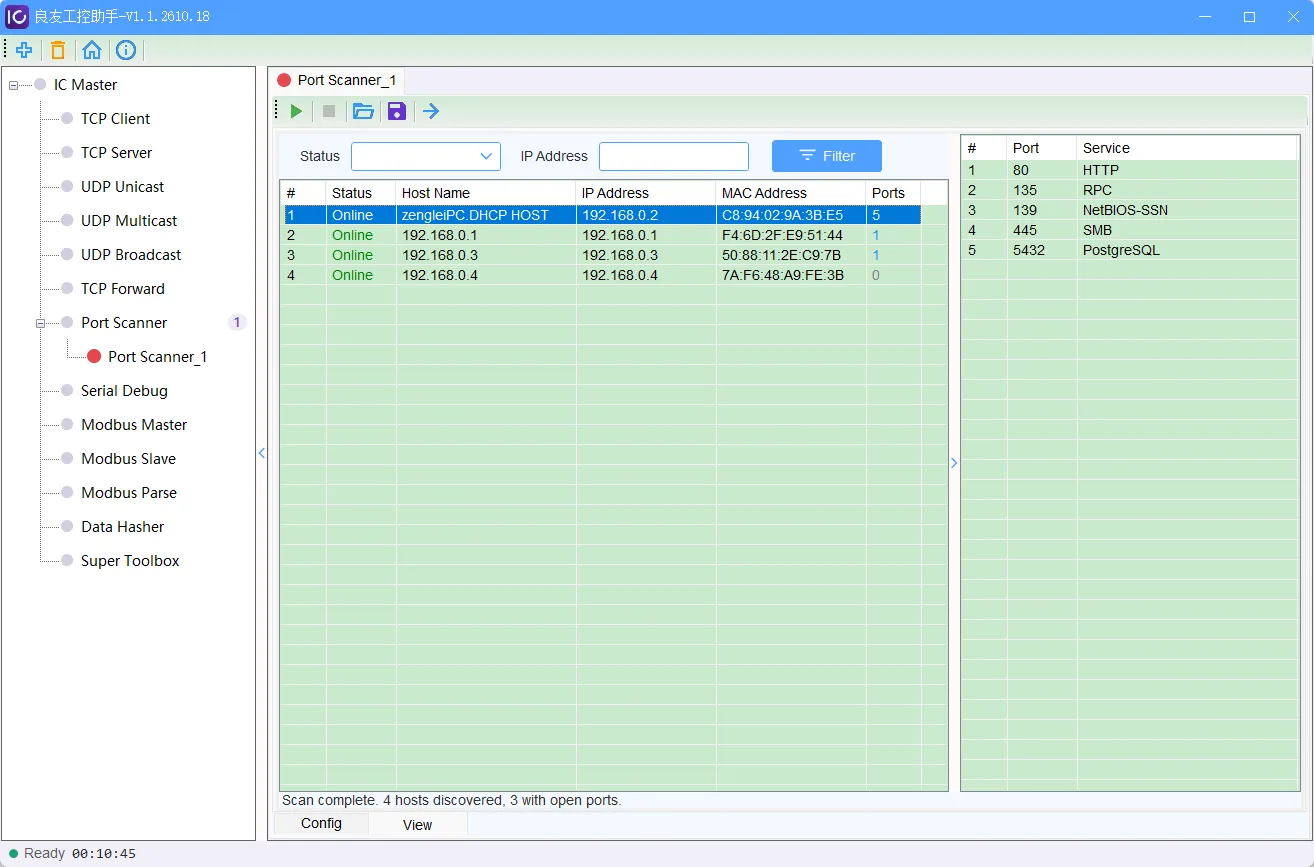
Task: Collapse the Port Scanner tree node
Action: click(x=41, y=323)
